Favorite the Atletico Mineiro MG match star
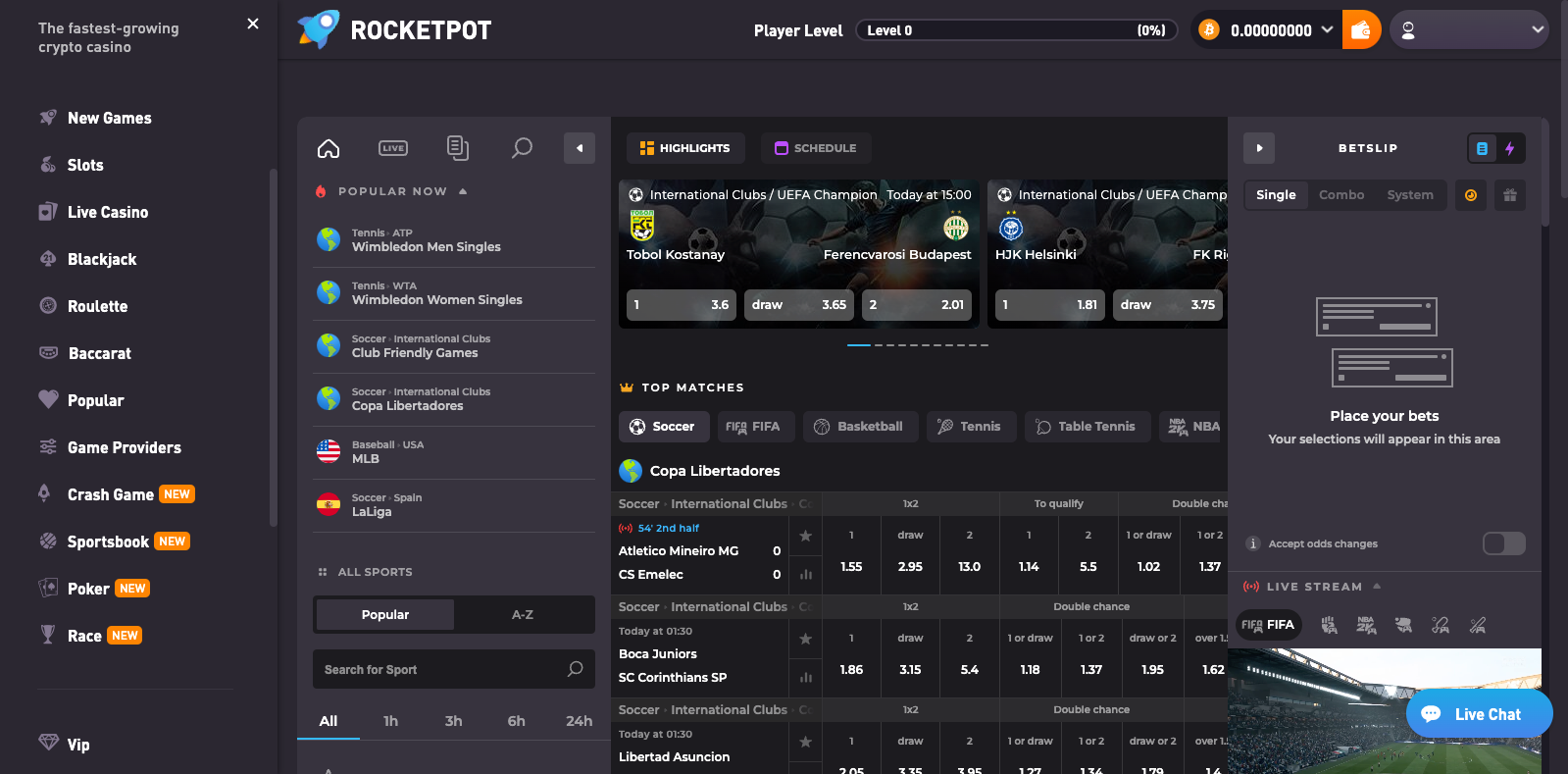1568x774 pixels. [x=805, y=536]
